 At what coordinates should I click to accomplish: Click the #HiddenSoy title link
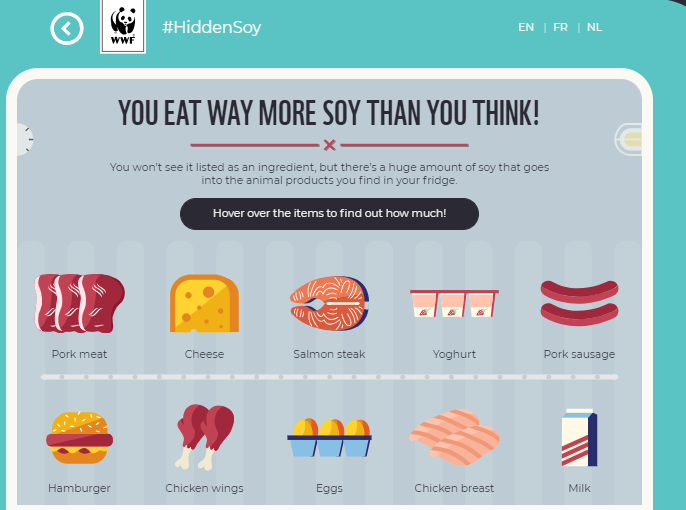(212, 28)
